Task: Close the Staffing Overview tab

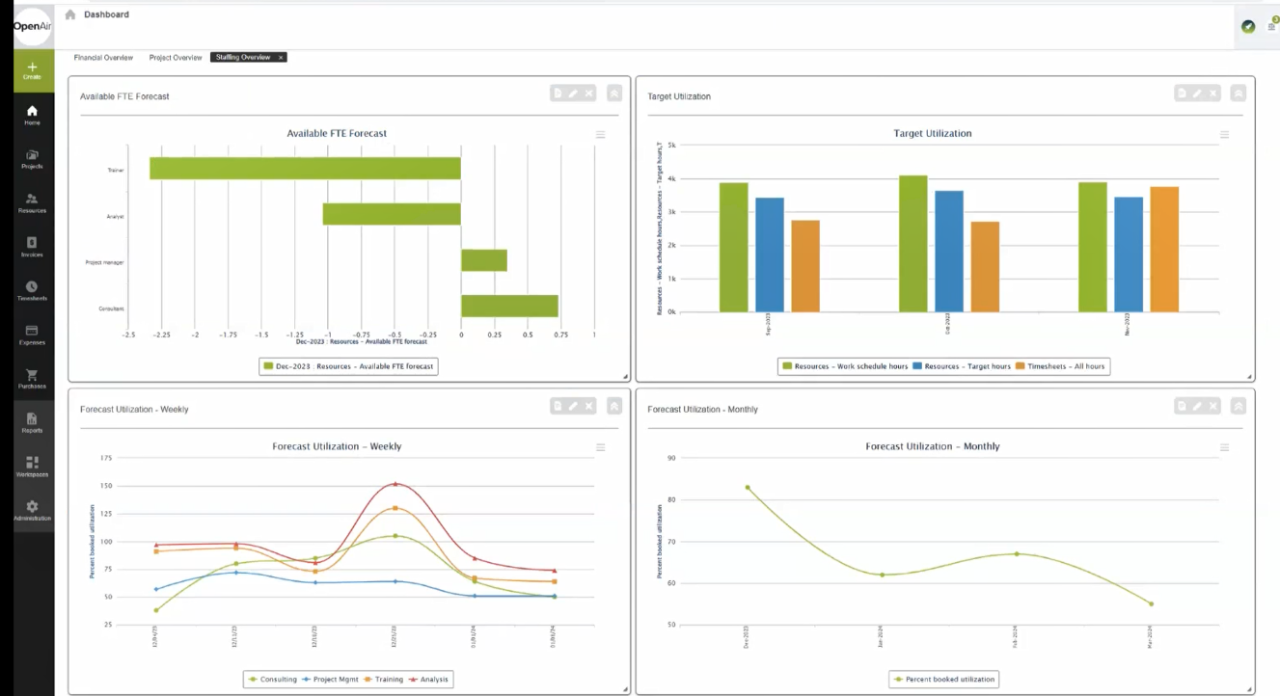Action: coord(281,58)
